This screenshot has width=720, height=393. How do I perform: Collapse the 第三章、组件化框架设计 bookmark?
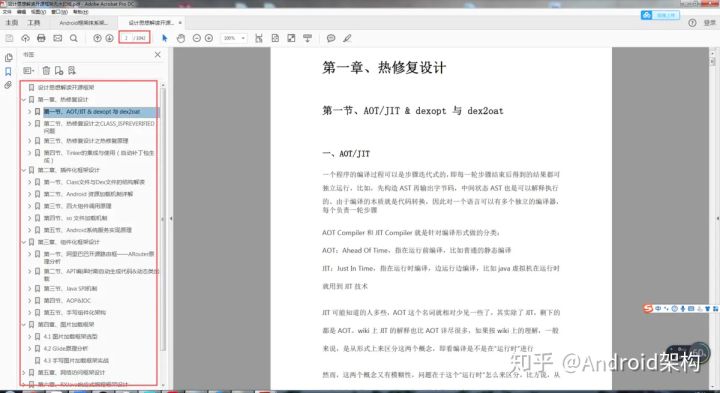[24, 242]
